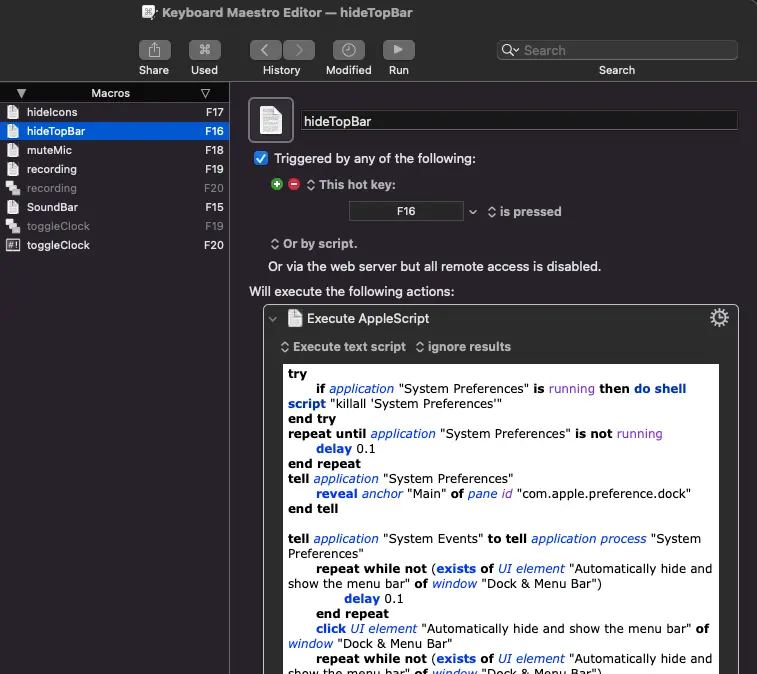
Task: Click the Modified clock icon
Action: point(349,50)
